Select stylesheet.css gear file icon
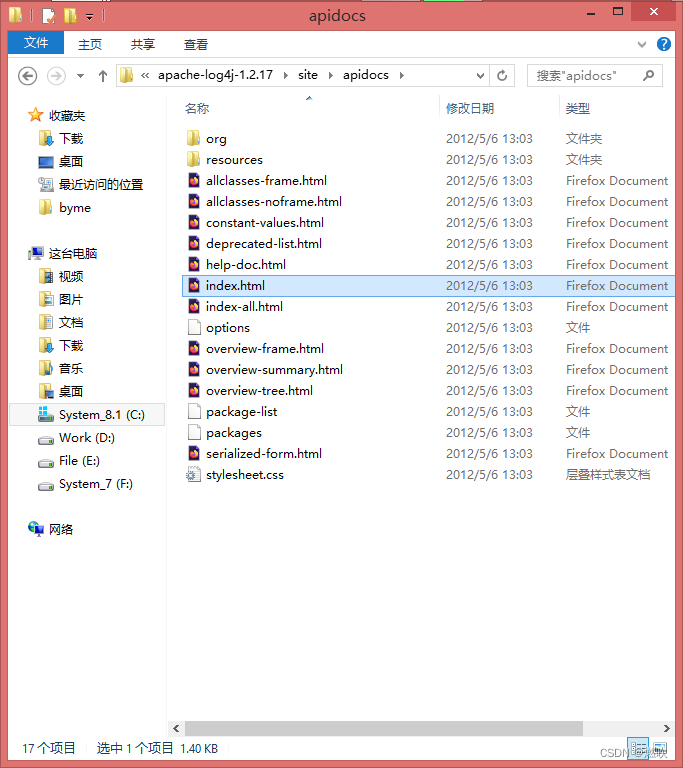The width and height of the screenshot is (683, 768). 194,475
